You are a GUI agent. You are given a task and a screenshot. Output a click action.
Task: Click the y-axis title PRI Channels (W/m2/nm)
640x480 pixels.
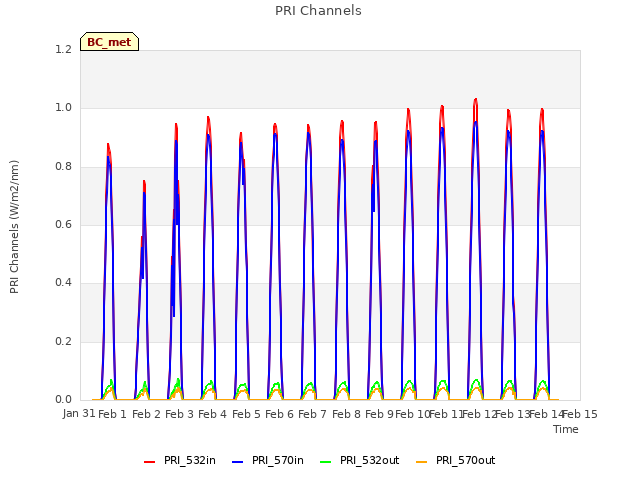[14, 227]
